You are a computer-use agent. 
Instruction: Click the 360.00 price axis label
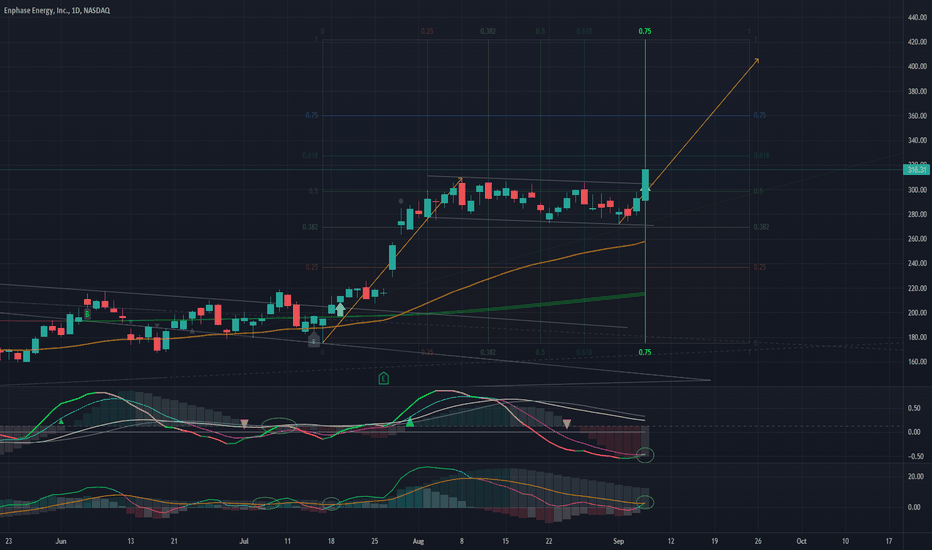pos(917,116)
